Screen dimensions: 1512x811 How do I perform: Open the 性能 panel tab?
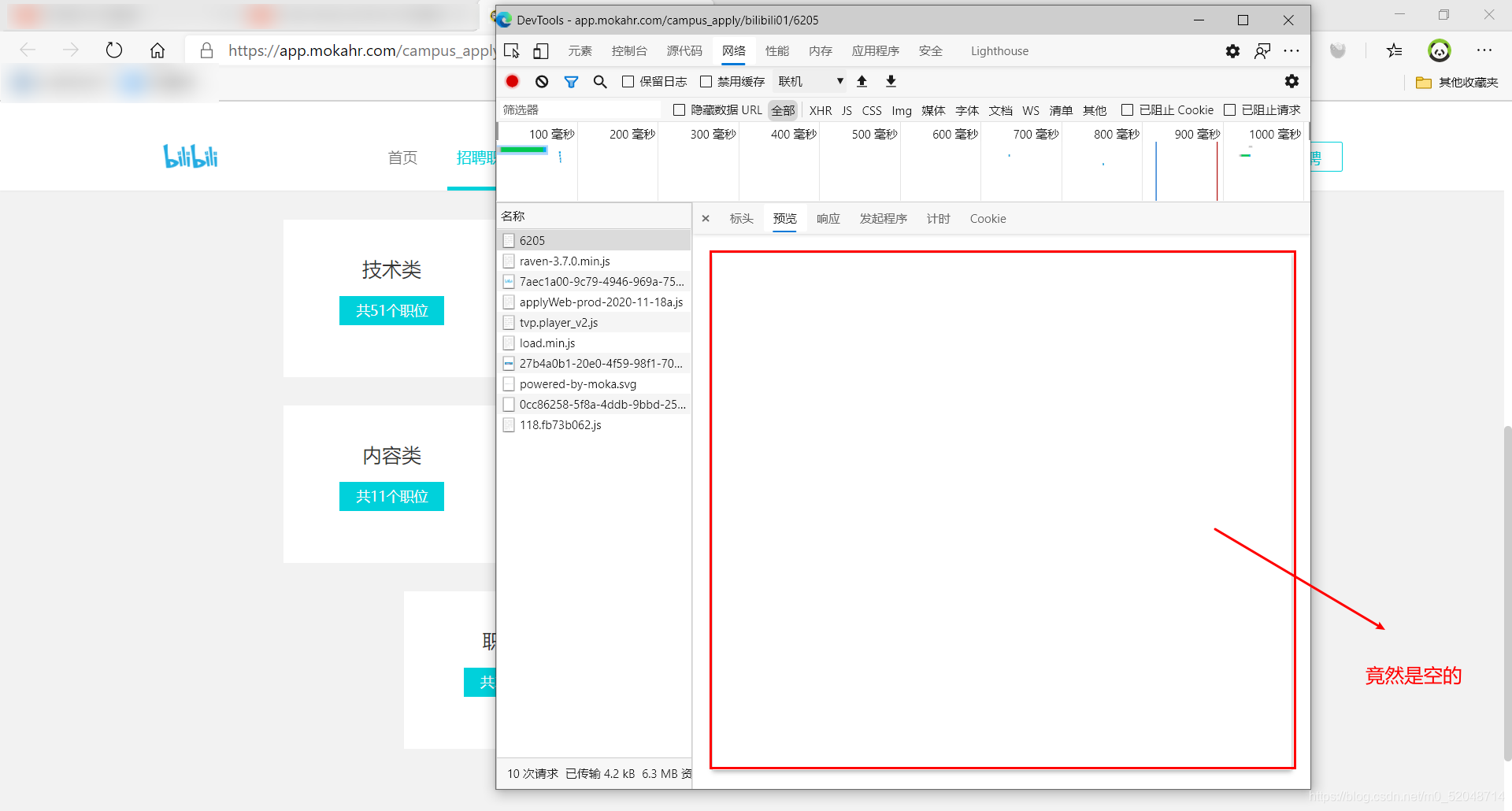(x=776, y=51)
